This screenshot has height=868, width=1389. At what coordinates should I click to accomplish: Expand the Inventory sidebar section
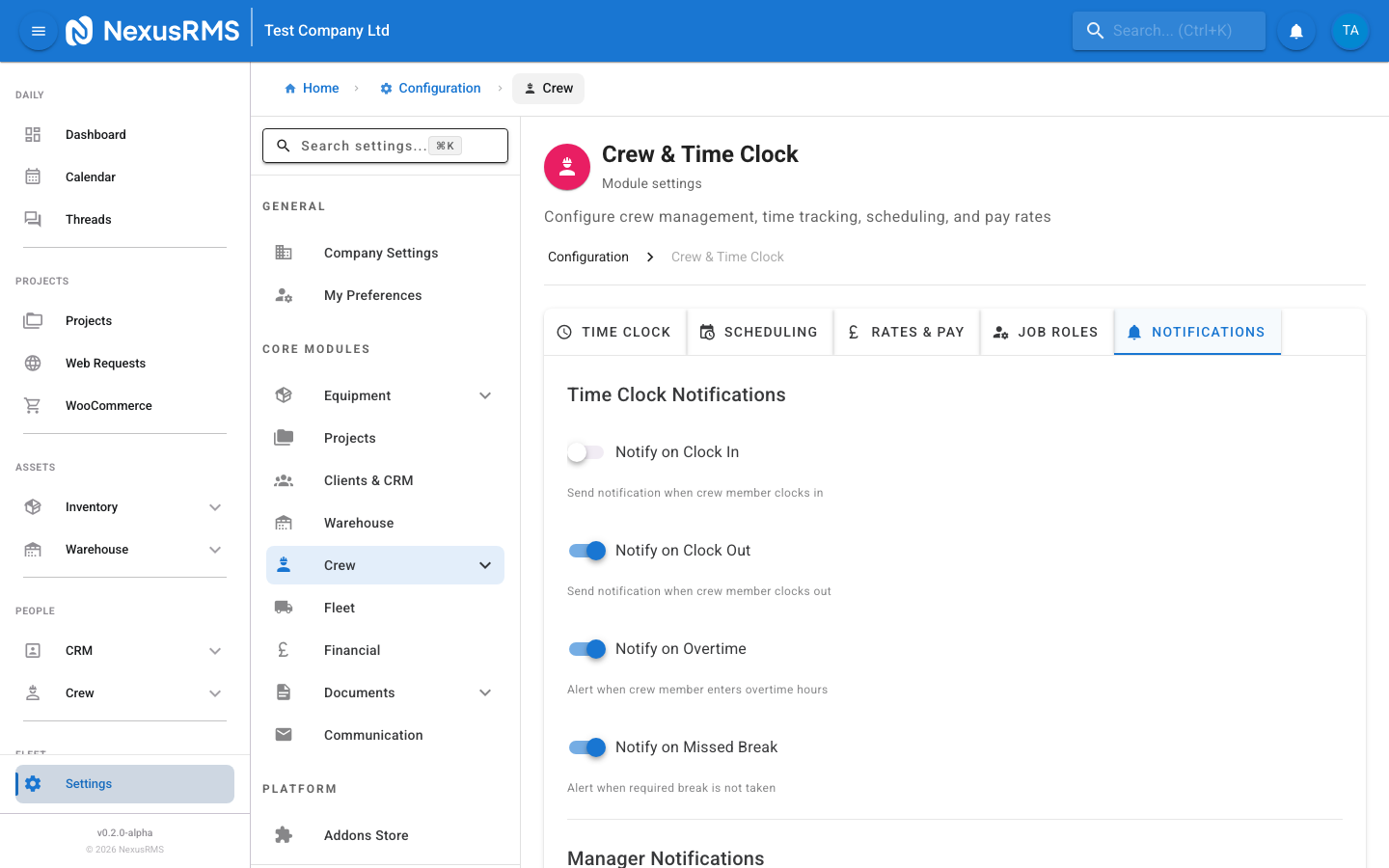(x=215, y=506)
